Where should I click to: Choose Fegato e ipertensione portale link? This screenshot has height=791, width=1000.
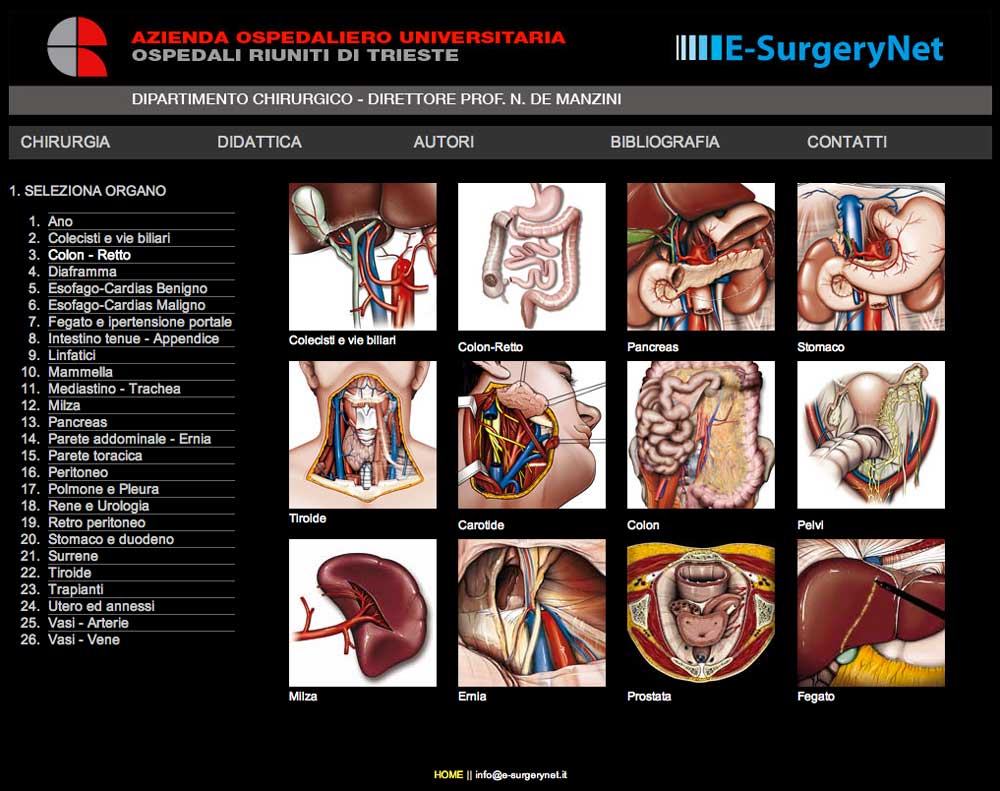(140, 322)
